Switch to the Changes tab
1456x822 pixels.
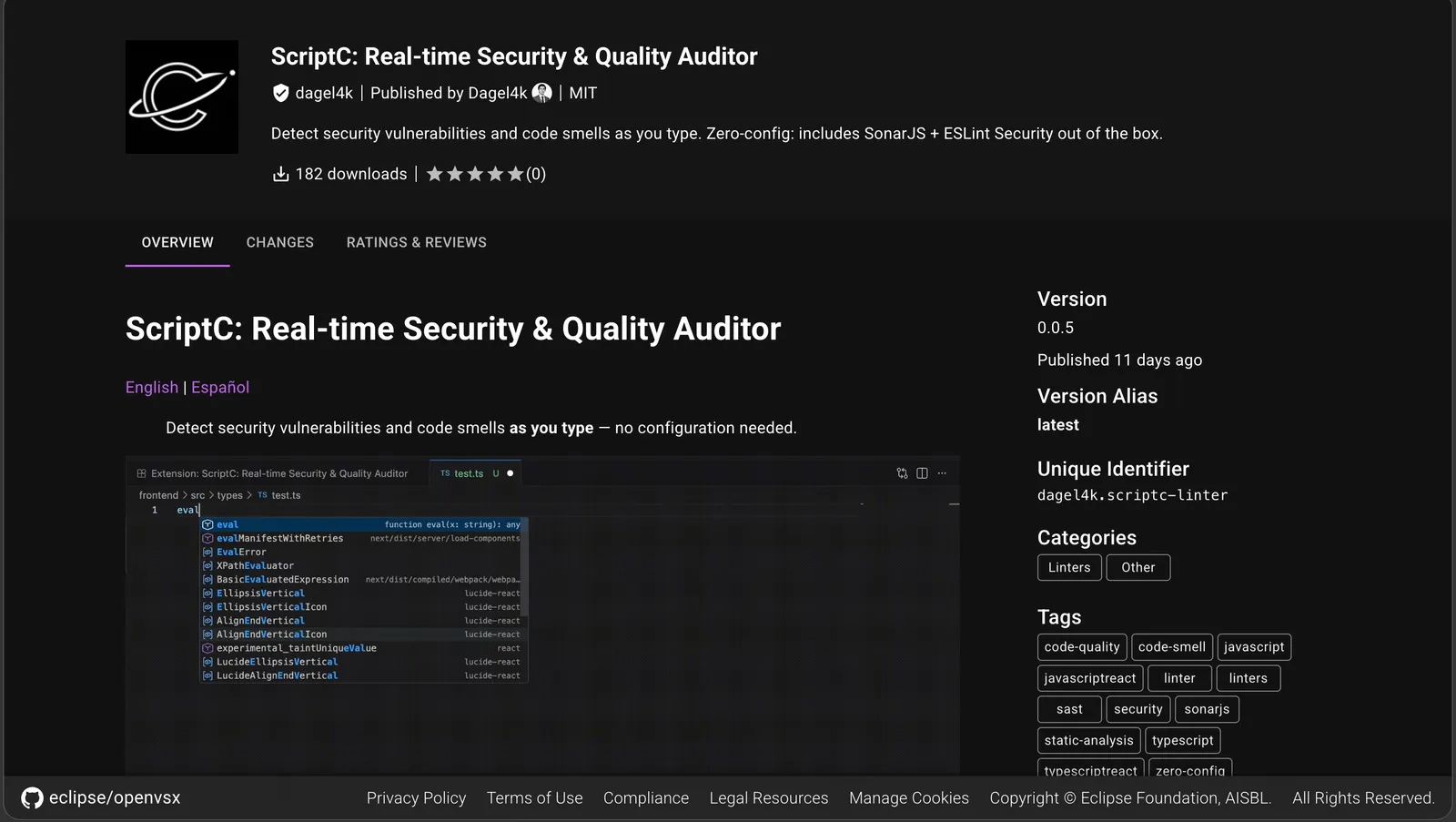[x=280, y=242]
